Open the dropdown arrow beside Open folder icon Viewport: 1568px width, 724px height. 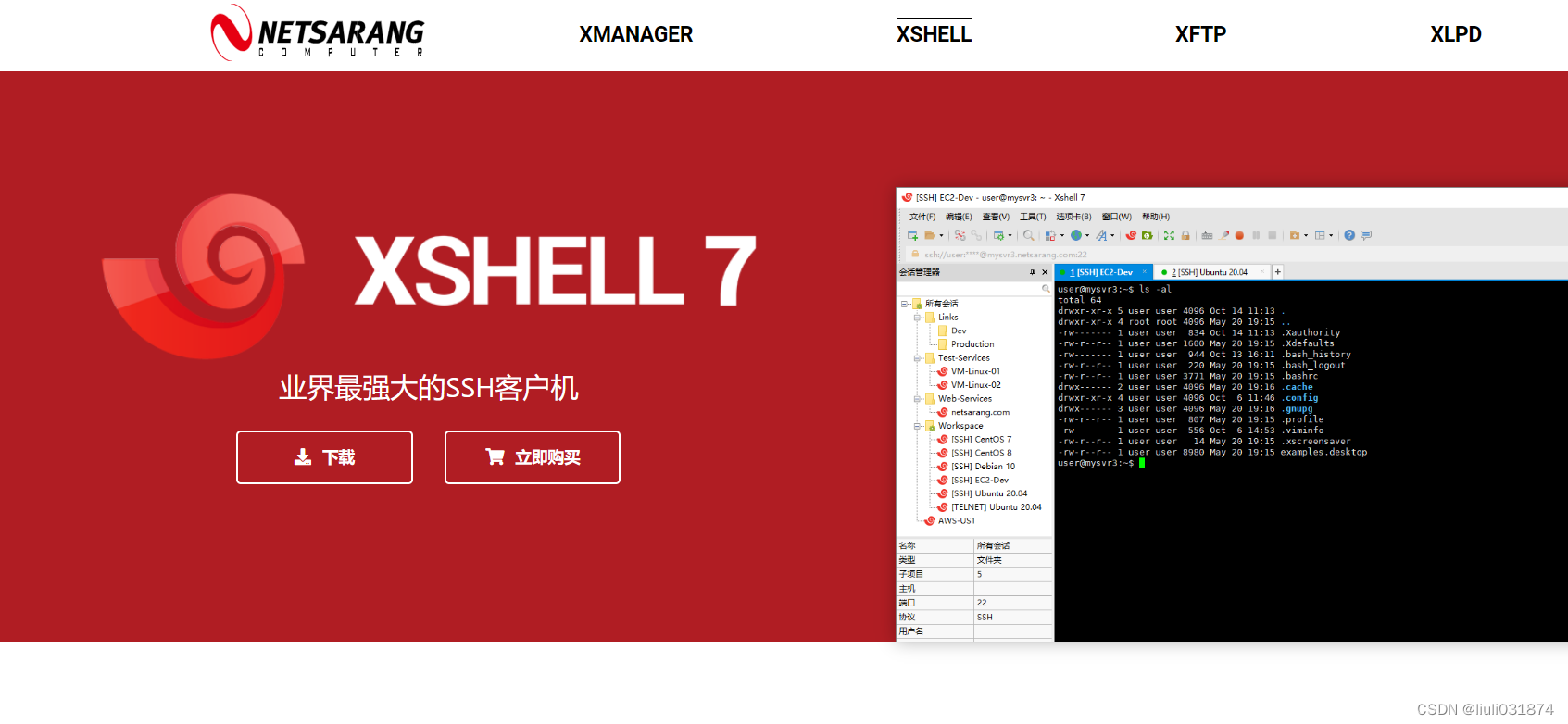click(x=941, y=235)
